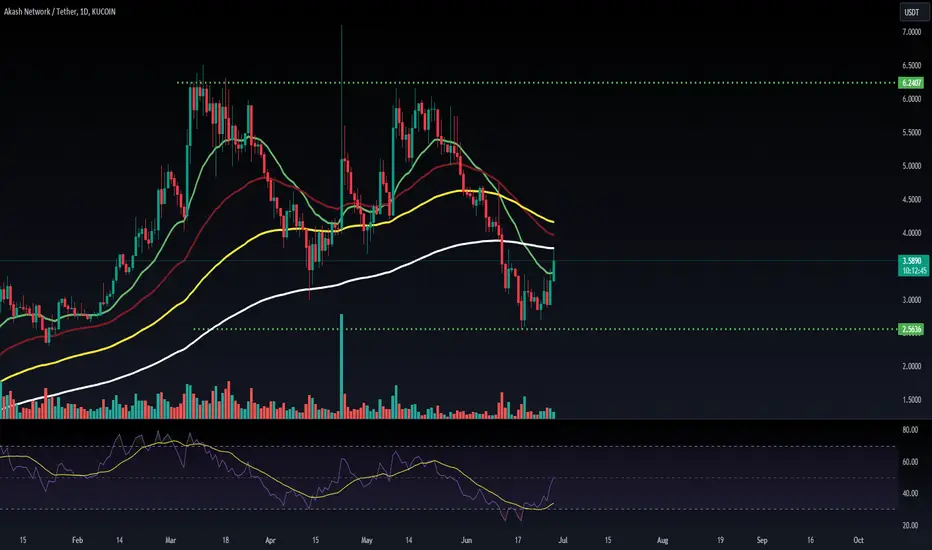Click the Feb date on time axis

click(77, 540)
